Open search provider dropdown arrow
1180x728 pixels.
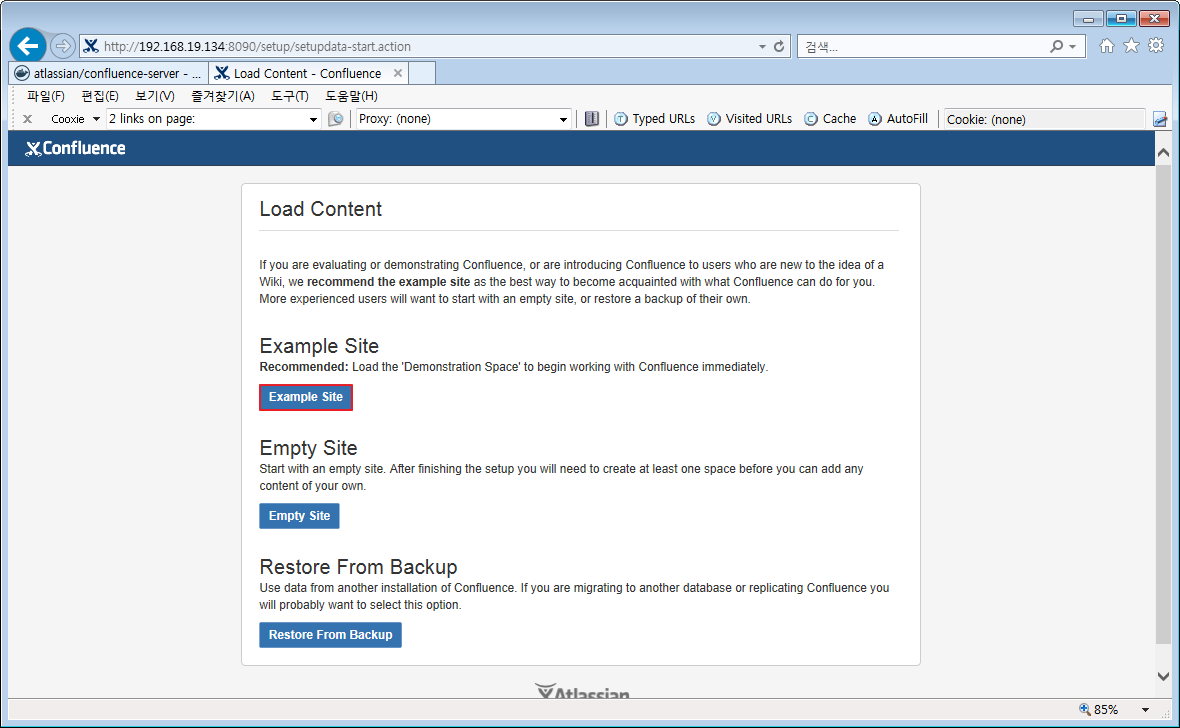pyautogui.click(x=1072, y=47)
